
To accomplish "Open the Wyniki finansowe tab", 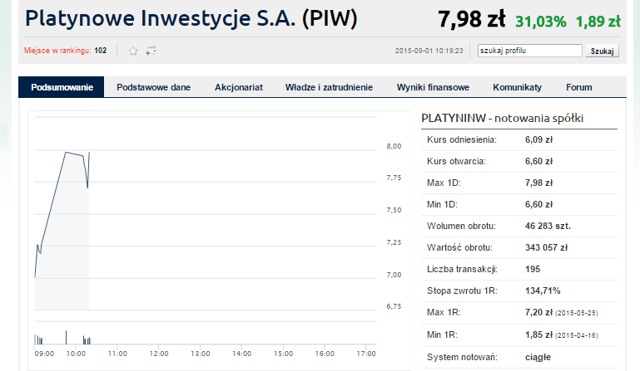I will 433,87.
